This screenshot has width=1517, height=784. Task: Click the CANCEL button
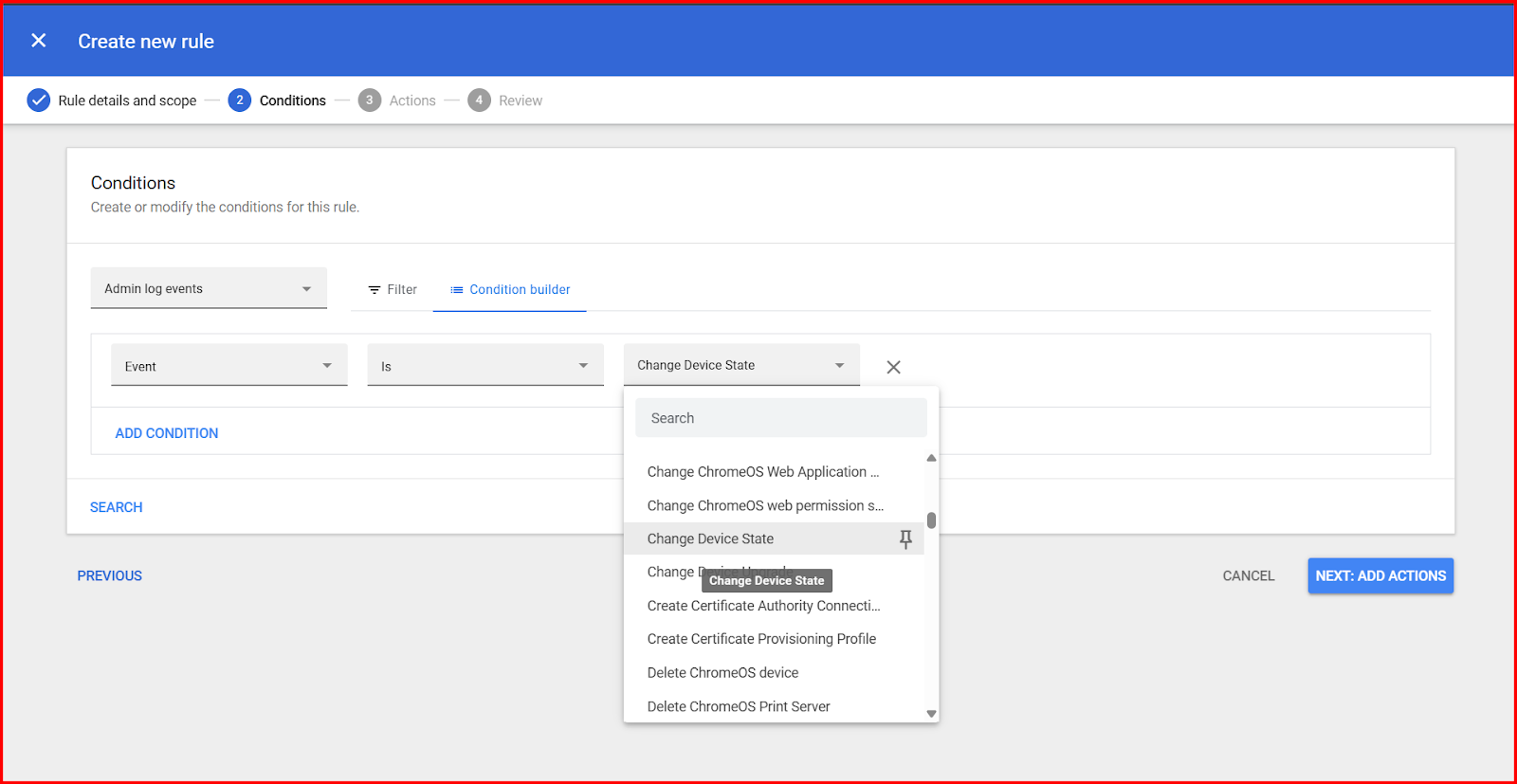1249,575
